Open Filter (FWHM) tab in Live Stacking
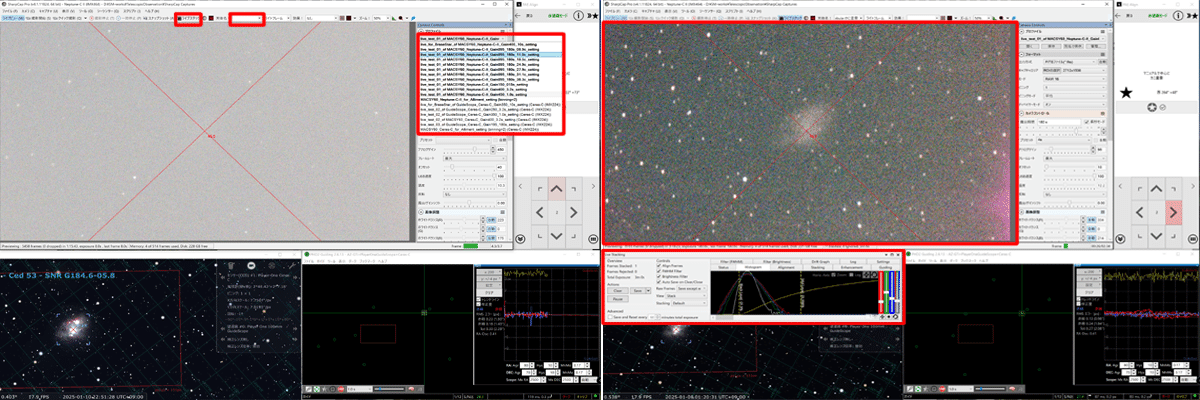This screenshot has width=1200, height=400. pos(731,261)
